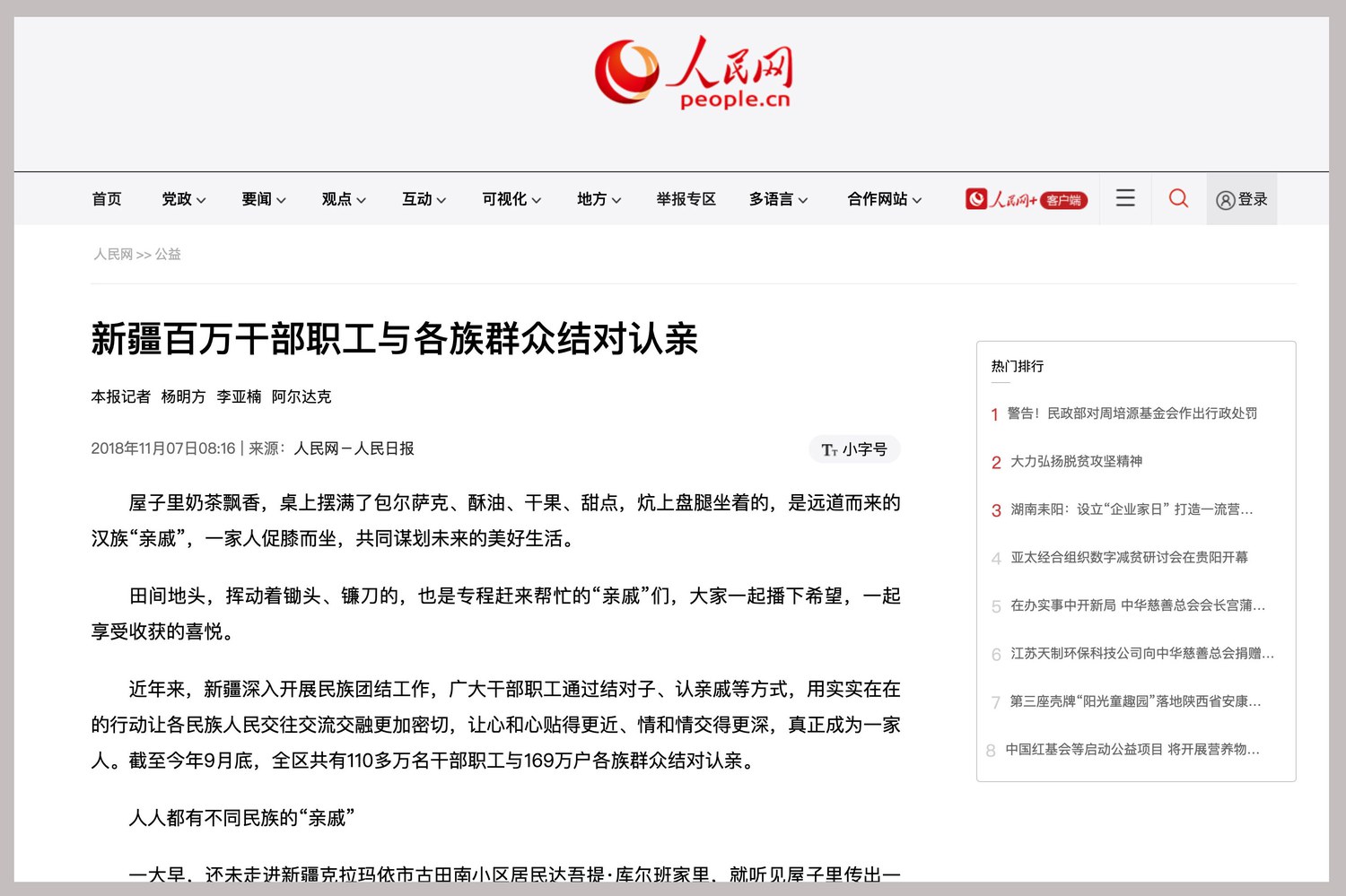Click the Tt font size icon
The image size is (1346, 896).
(x=830, y=448)
